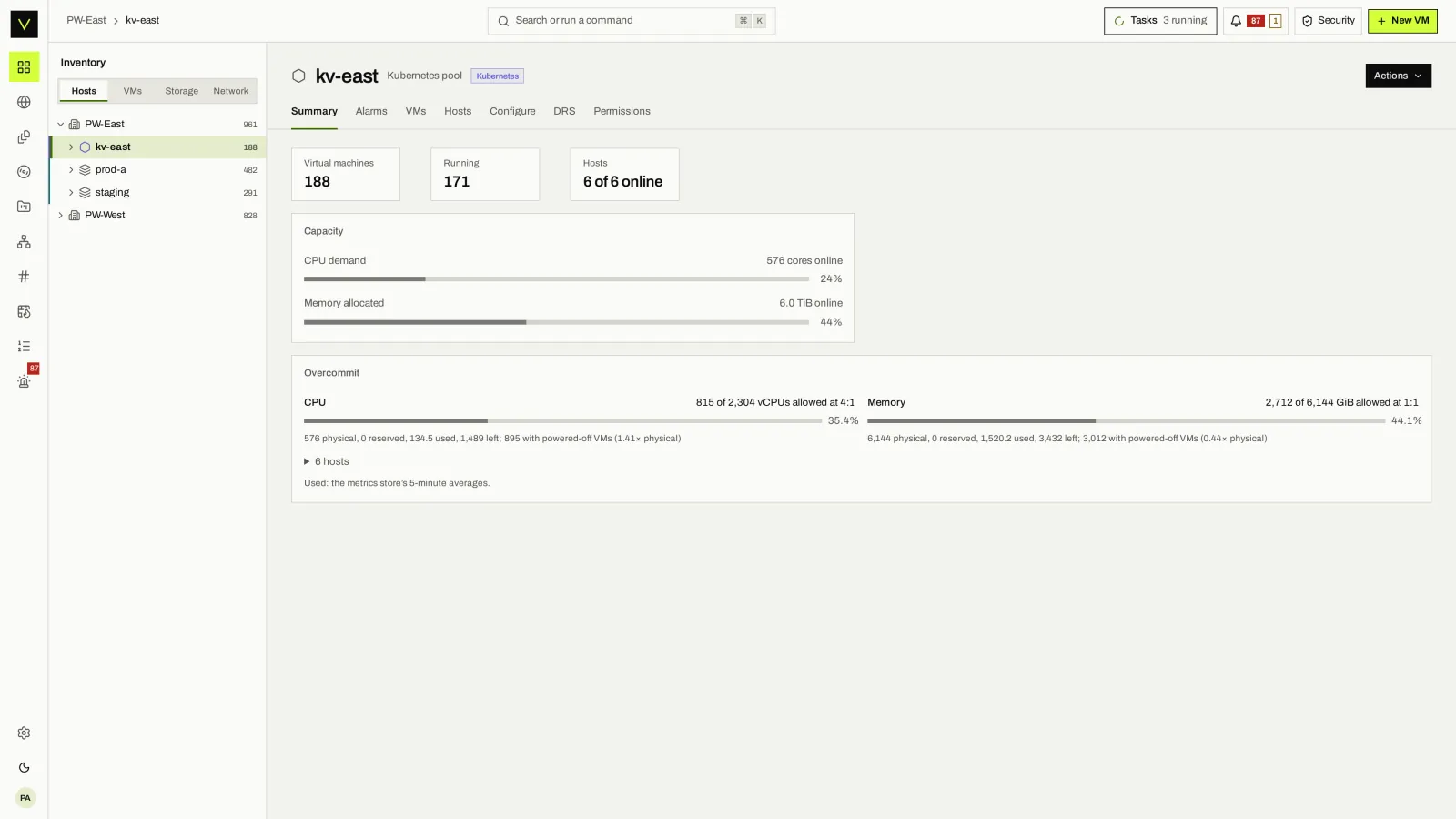Expand the staging tree node
1456x819 pixels.
71,193
